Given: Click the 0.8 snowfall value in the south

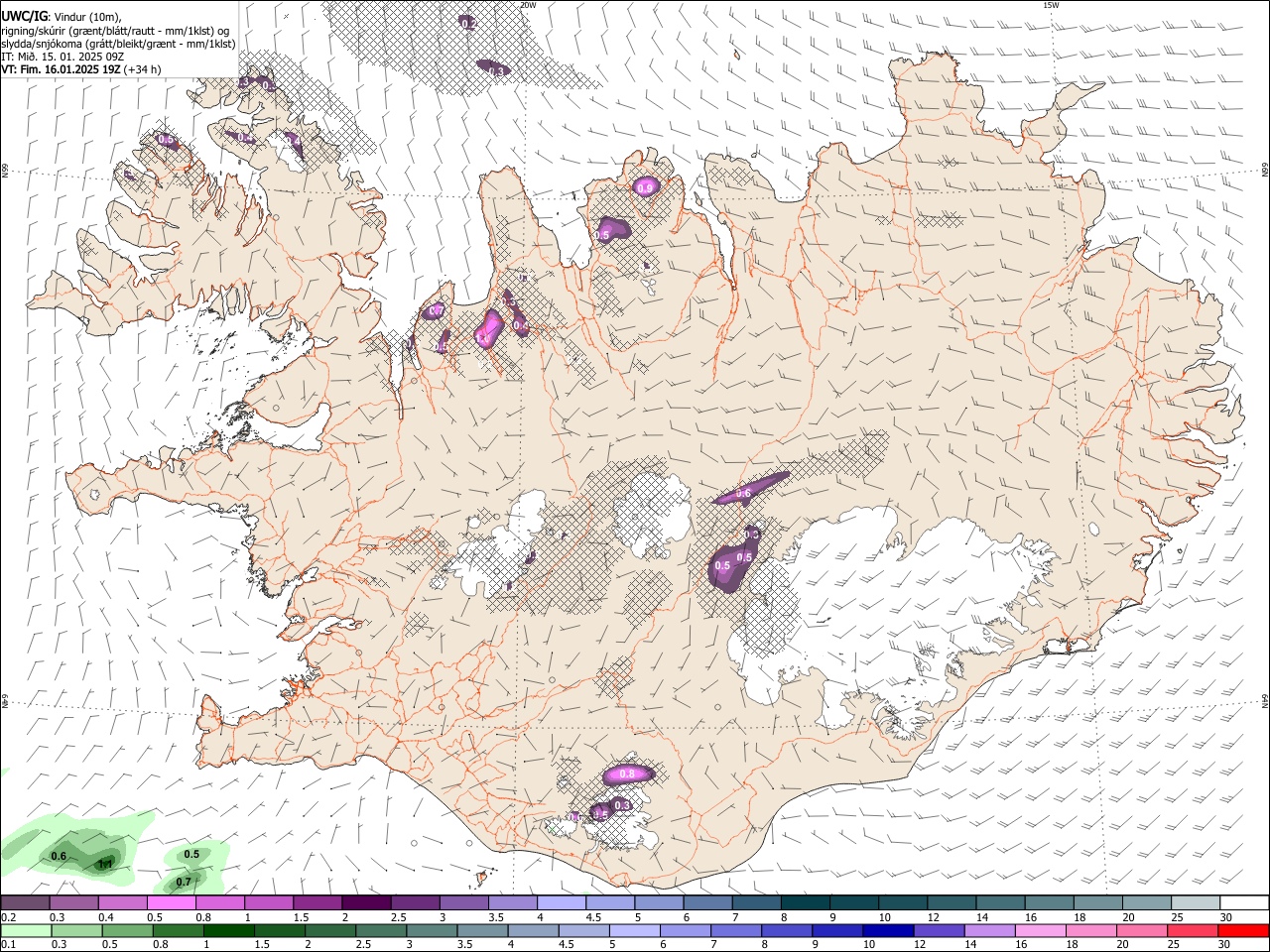Looking at the screenshot, I should (627, 773).
